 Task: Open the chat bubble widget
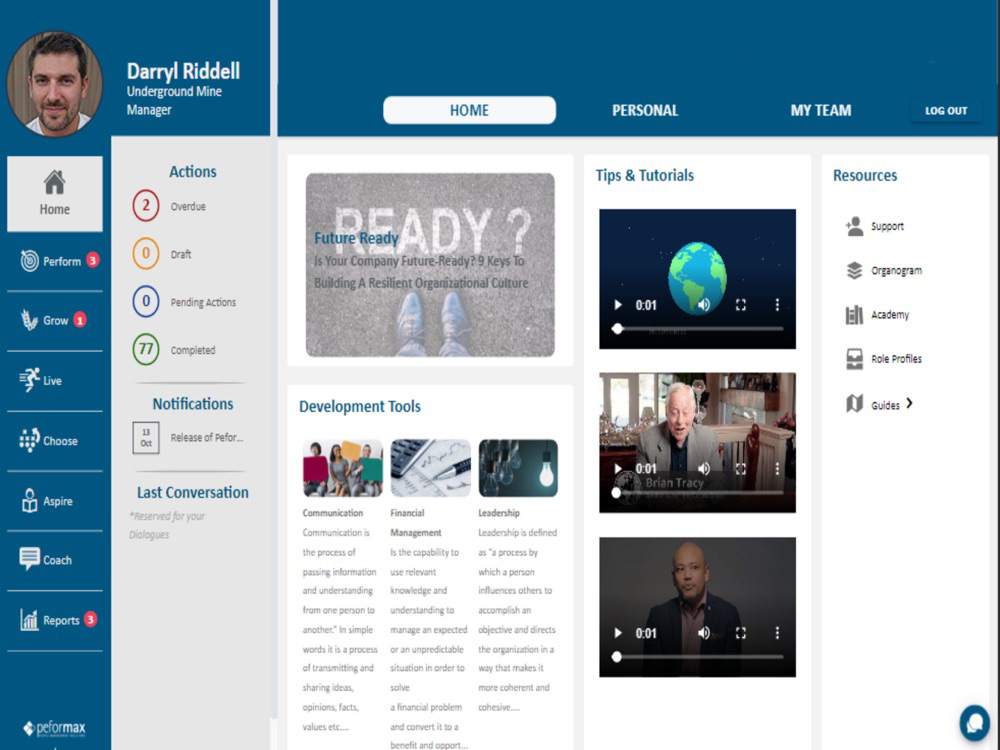coord(974,723)
